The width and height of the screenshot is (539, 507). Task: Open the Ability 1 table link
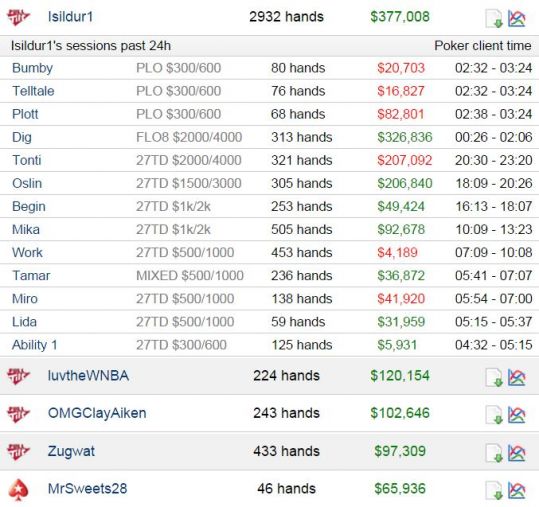coord(34,345)
